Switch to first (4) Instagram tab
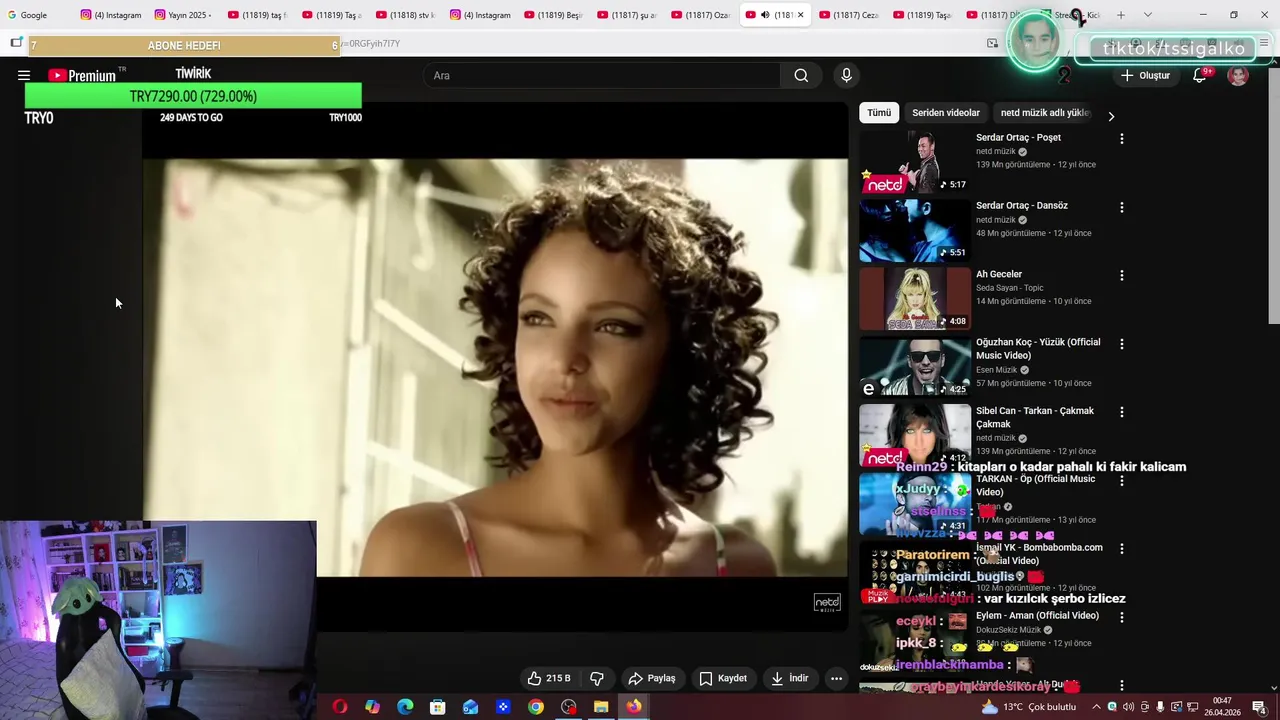 click(110, 15)
